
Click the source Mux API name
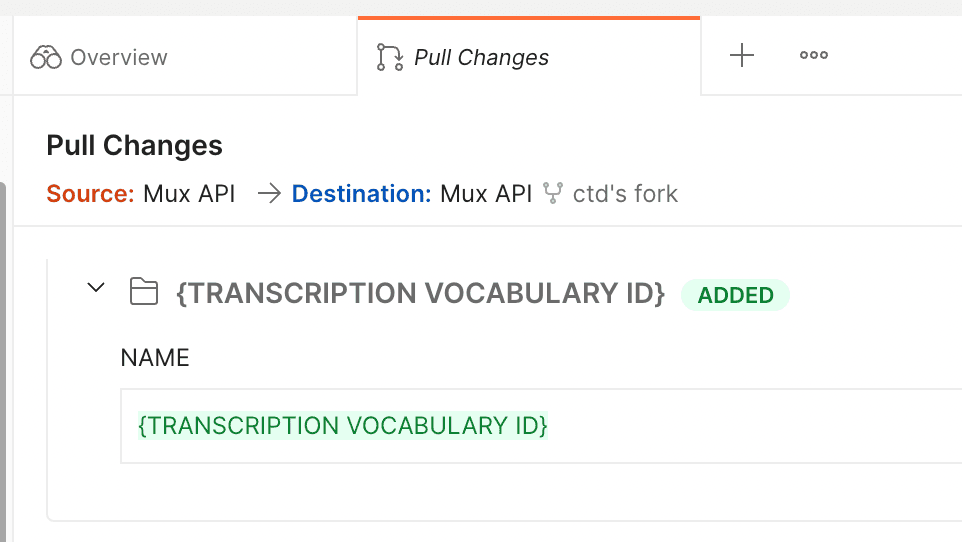pyautogui.click(x=189, y=193)
